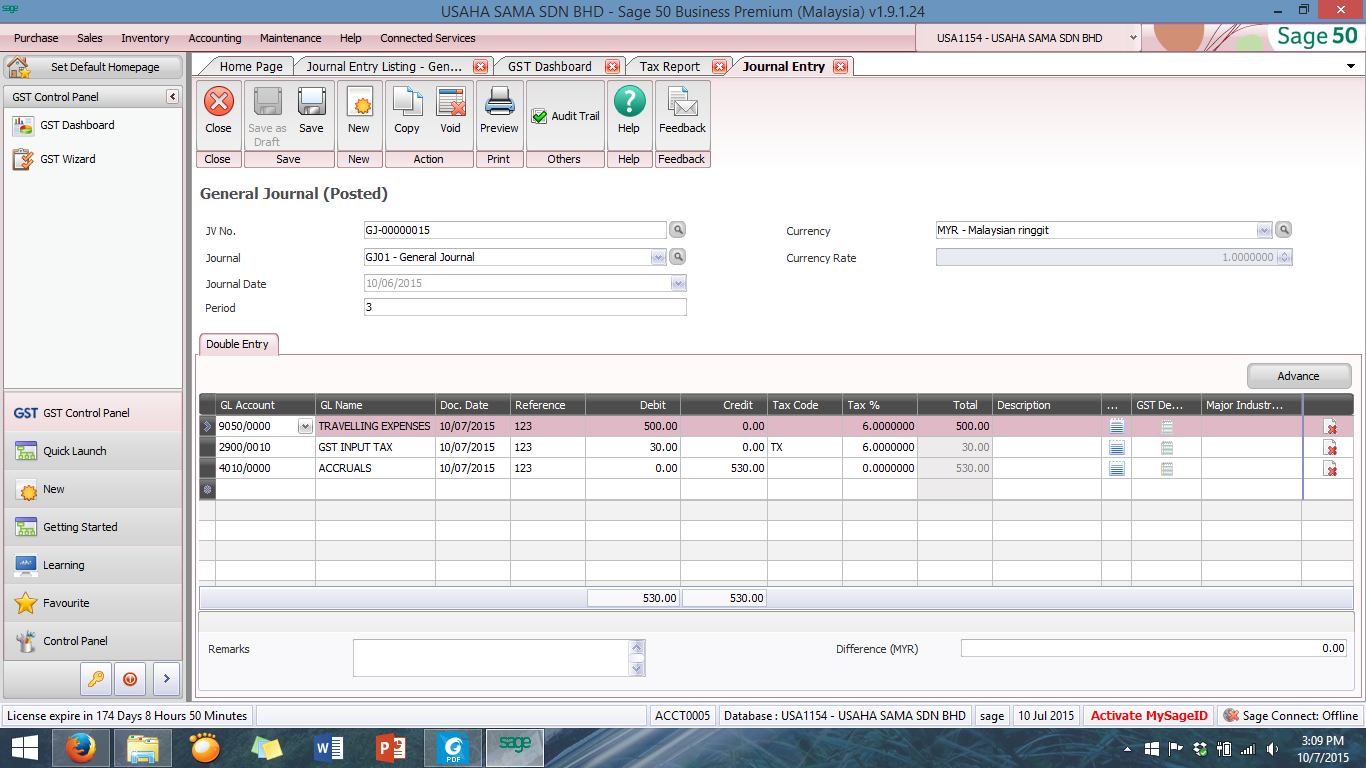The image size is (1366, 768).
Task: Close the Journal Entry tab
Action: 840,67
